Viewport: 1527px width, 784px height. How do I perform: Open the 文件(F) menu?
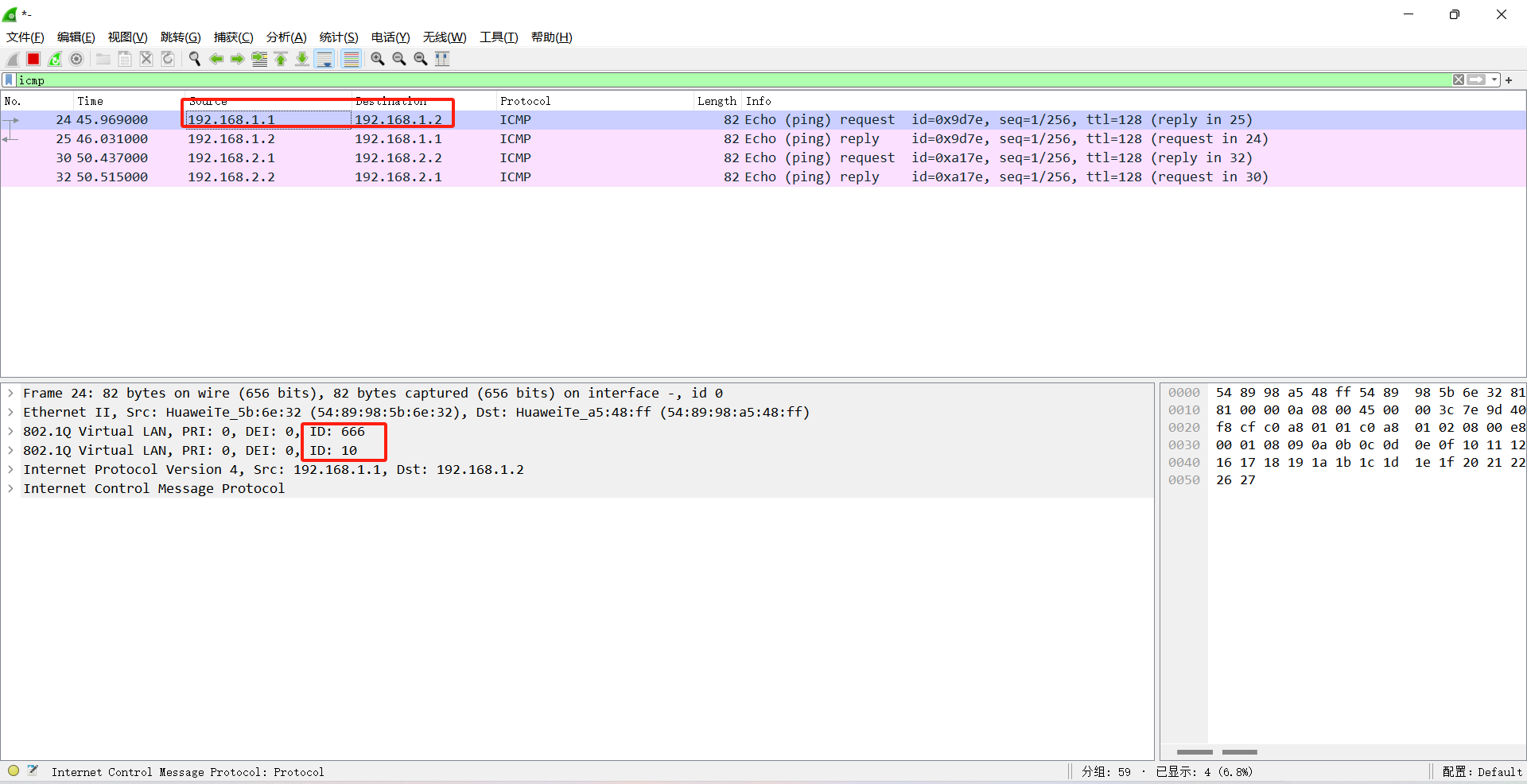(25, 37)
